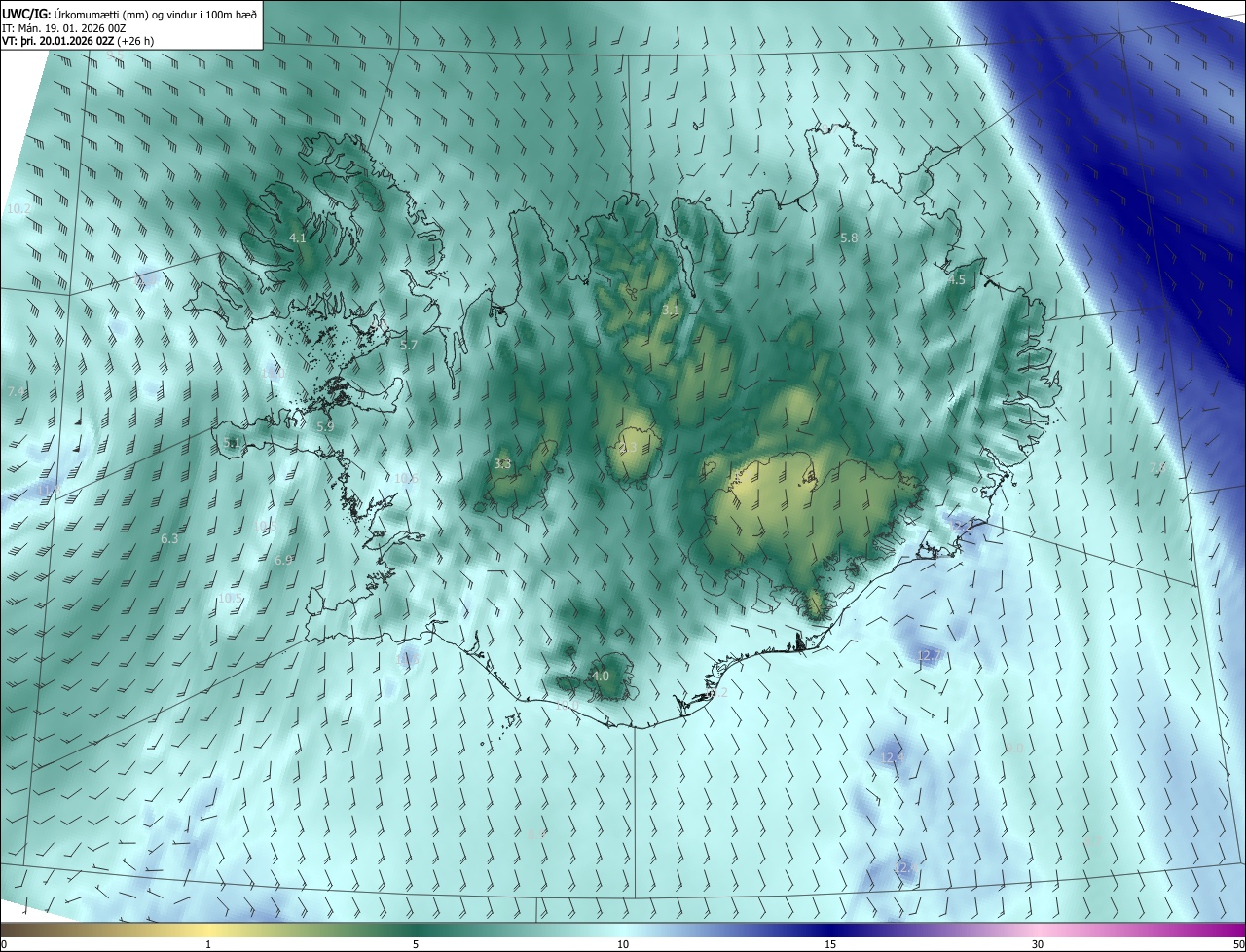
Task: Click the 6.9 precipitation value label
Action: [x=284, y=560]
